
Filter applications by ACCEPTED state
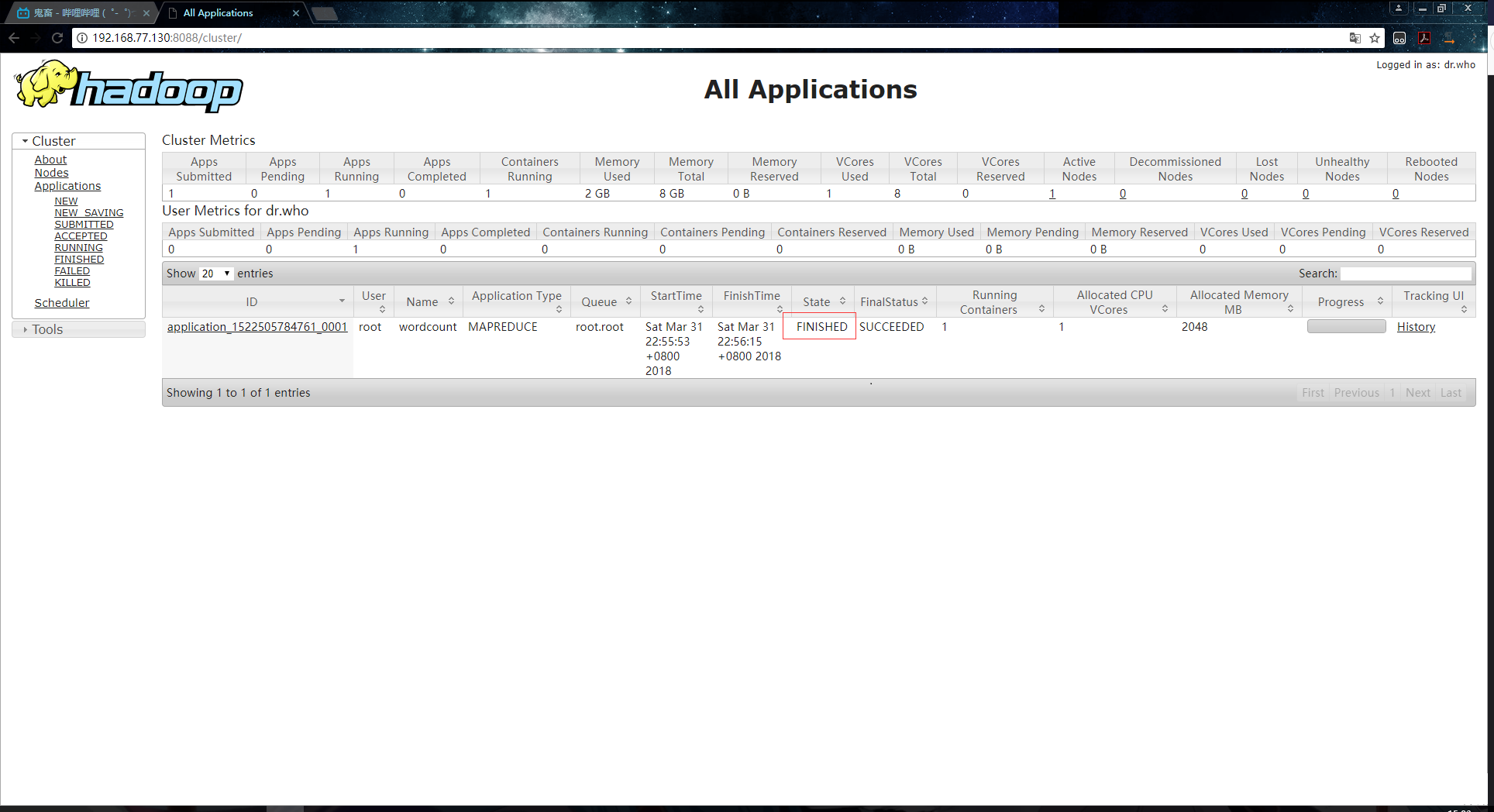pos(81,236)
